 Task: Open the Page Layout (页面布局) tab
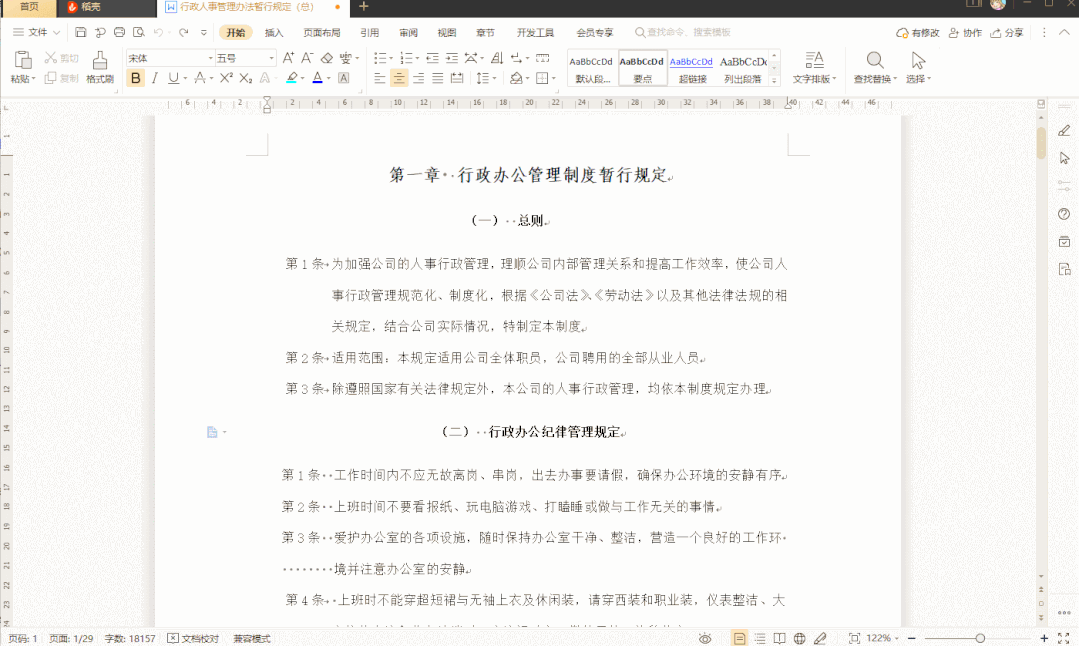pos(321,32)
